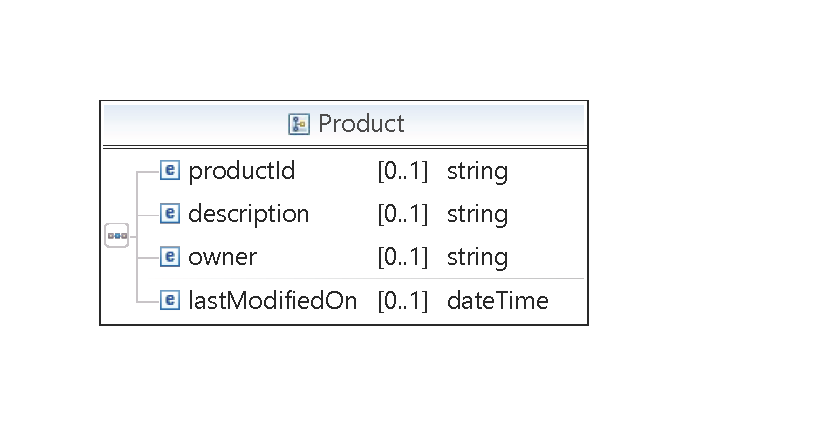Screen dimensions: 824x440
Task: Select the description element name
Action: coord(249,214)
